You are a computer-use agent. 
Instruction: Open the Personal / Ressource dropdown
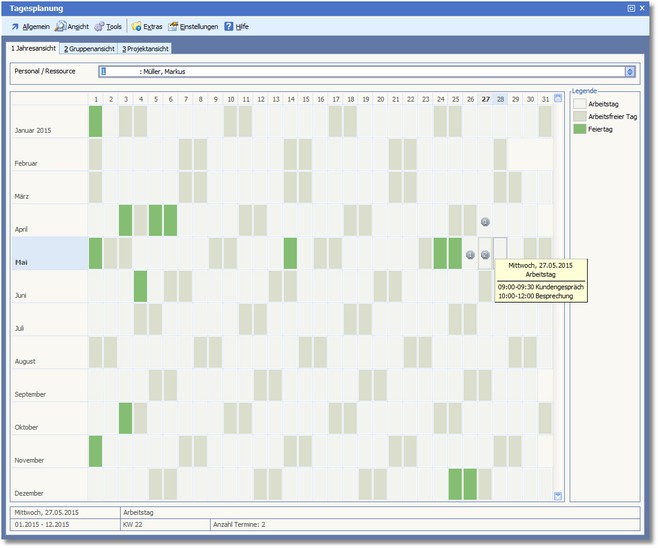630,72
